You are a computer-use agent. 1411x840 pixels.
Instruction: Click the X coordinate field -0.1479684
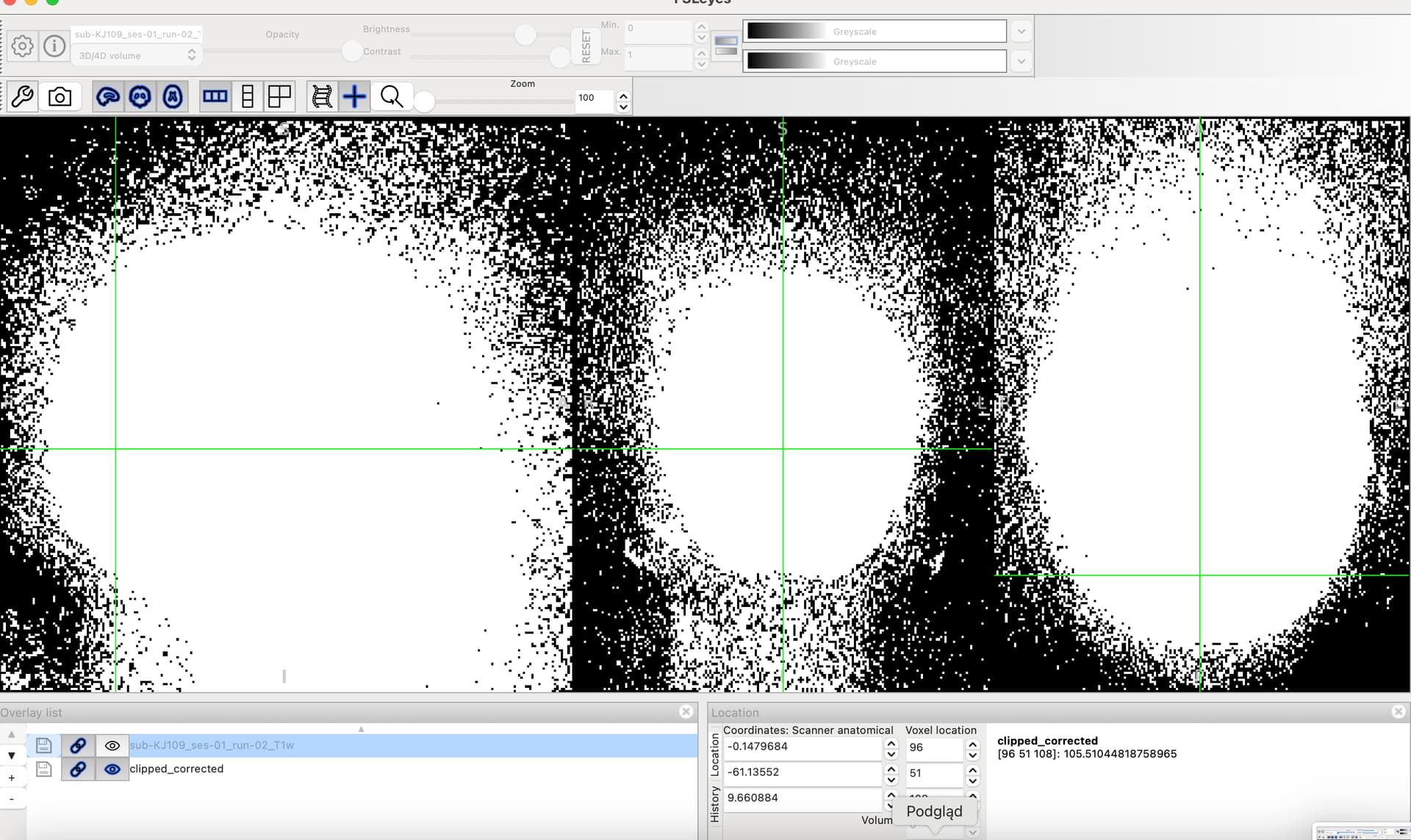coord(803,747)
